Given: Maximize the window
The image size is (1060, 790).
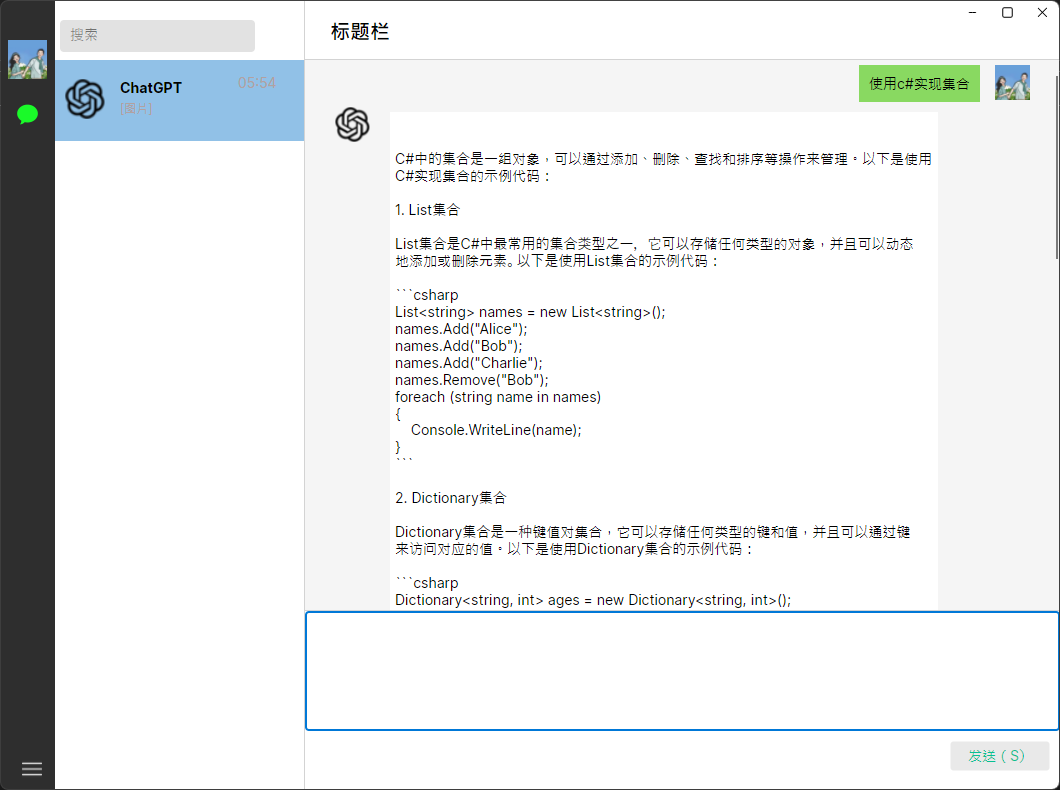Looking at the screenshot, I should pos(1007,12).
